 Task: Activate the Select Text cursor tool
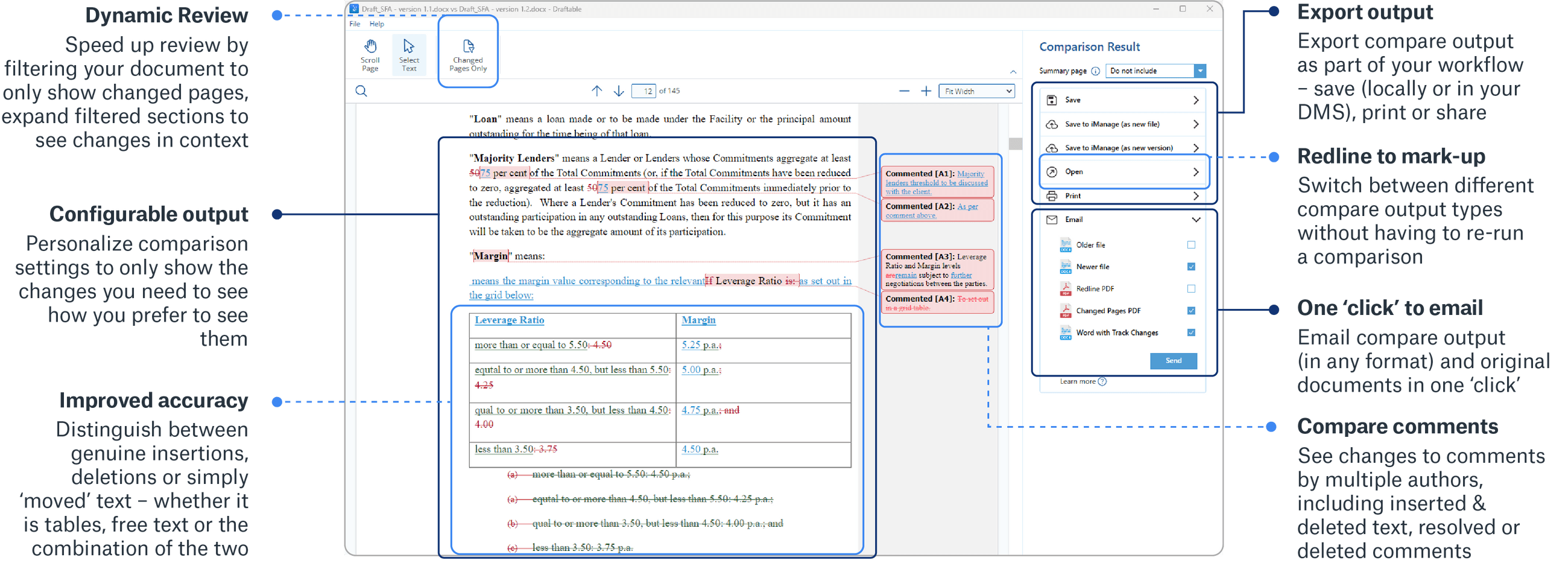pyautogui.click(x=408, y=55)
